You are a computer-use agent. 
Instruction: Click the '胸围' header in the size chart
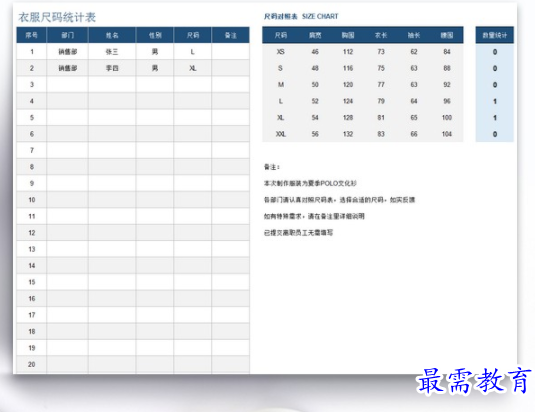point(348,35)
